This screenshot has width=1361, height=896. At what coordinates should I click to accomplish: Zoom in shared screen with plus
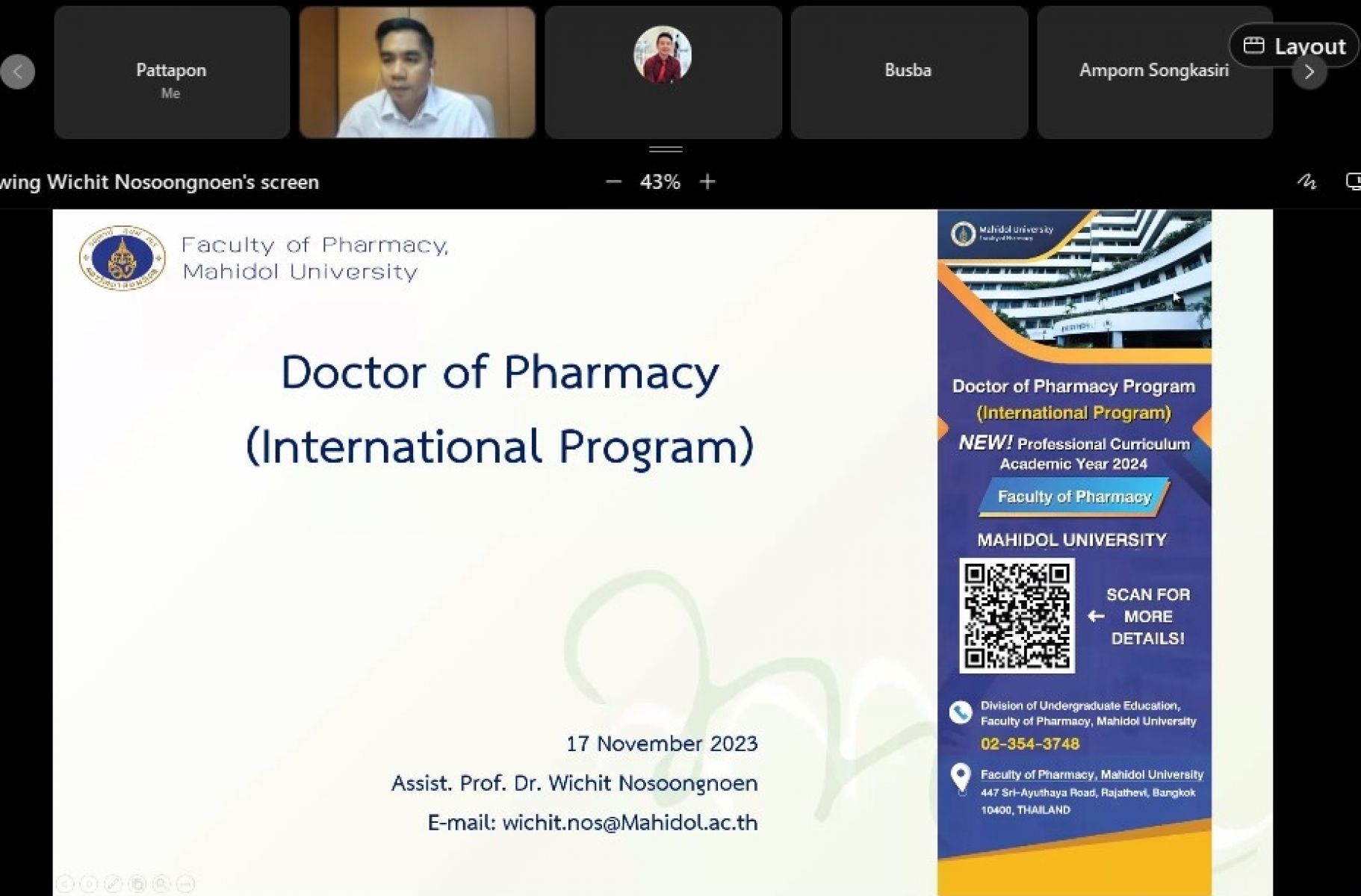[x=707, y=181]
